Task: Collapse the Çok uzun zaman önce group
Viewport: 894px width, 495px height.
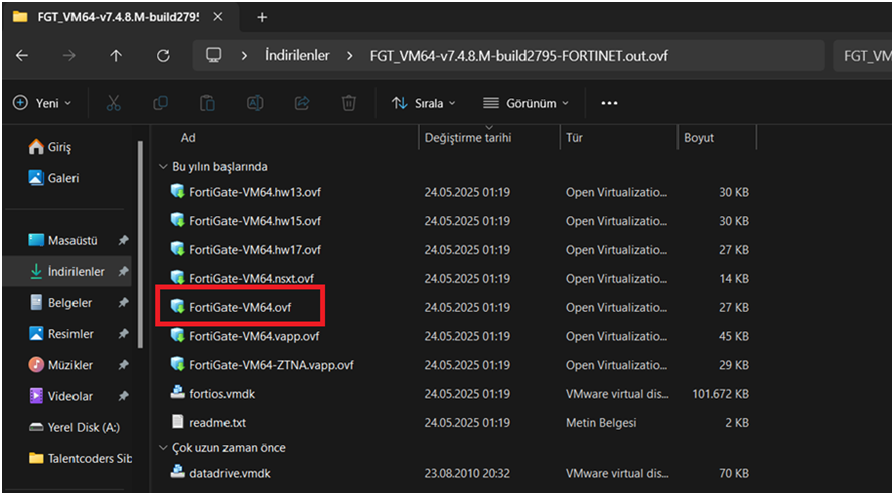Action: [x=161, y=448]
